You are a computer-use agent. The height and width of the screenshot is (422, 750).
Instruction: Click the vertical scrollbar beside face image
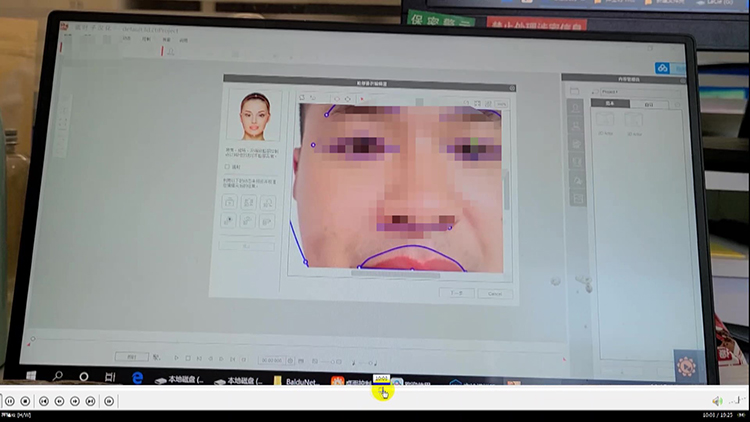pyautogui.click(x=507, y=190)
